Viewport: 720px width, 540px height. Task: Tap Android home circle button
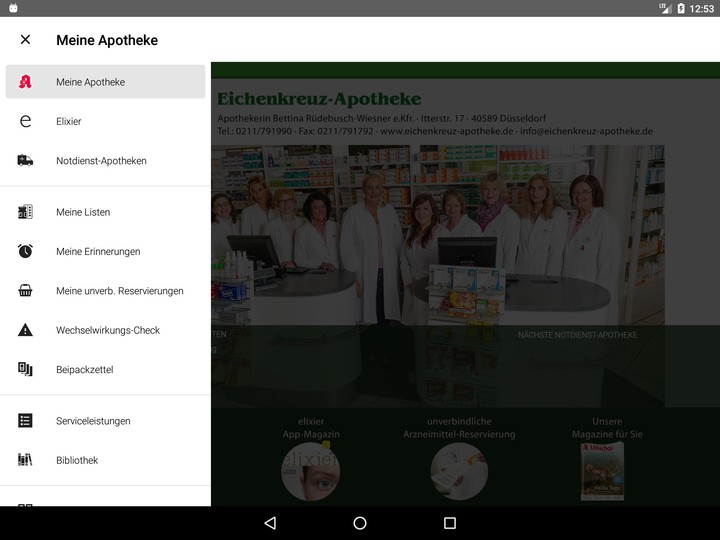(x=360, y=523)
